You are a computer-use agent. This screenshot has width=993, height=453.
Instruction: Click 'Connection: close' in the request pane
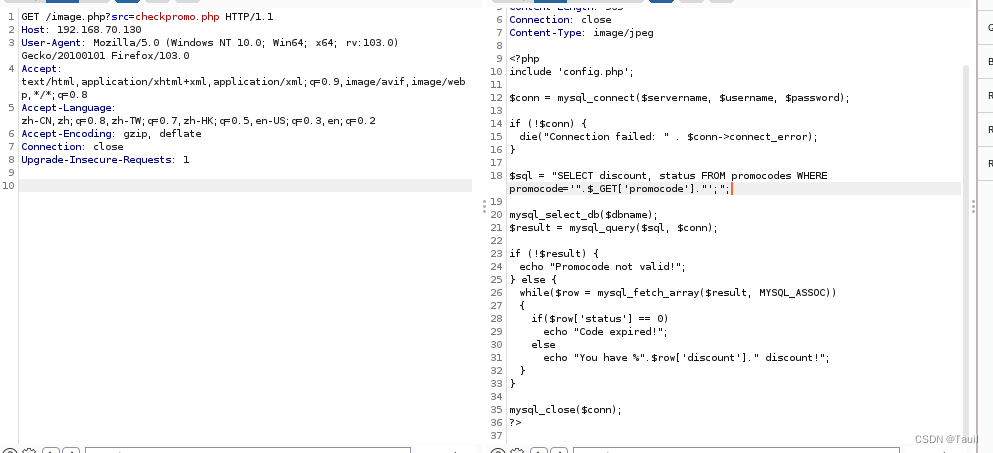(x=72, y=146)
